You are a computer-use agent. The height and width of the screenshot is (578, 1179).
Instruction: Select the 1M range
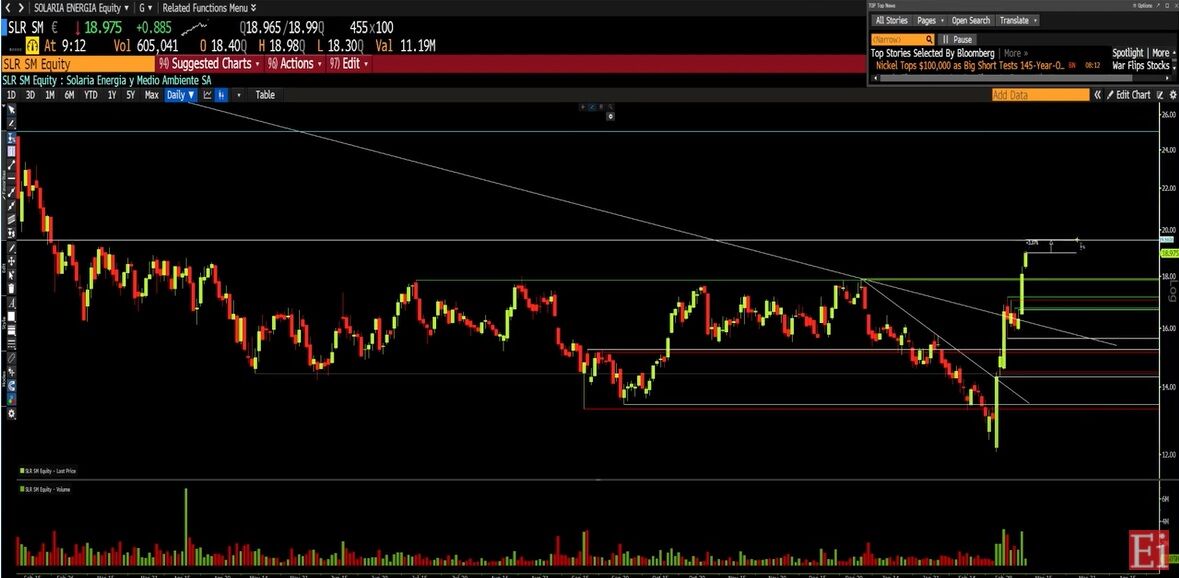tap(50, 95)
